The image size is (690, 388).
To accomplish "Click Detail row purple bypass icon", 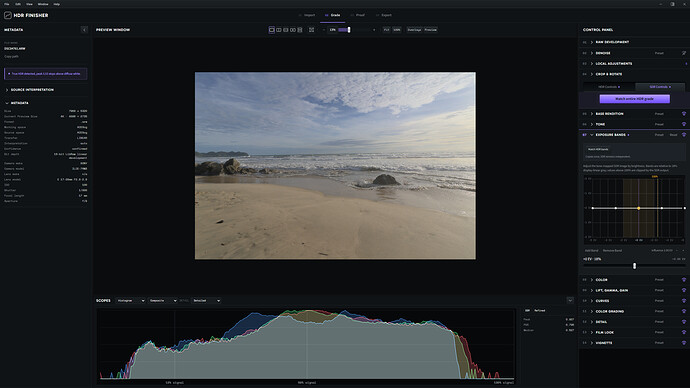I will (684, 322).
